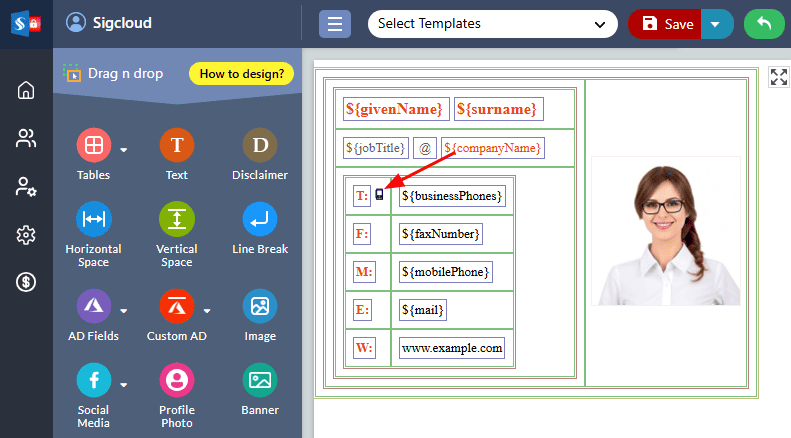
Task: Open the Save options dropdown arrow
Action: coord(717,24)
